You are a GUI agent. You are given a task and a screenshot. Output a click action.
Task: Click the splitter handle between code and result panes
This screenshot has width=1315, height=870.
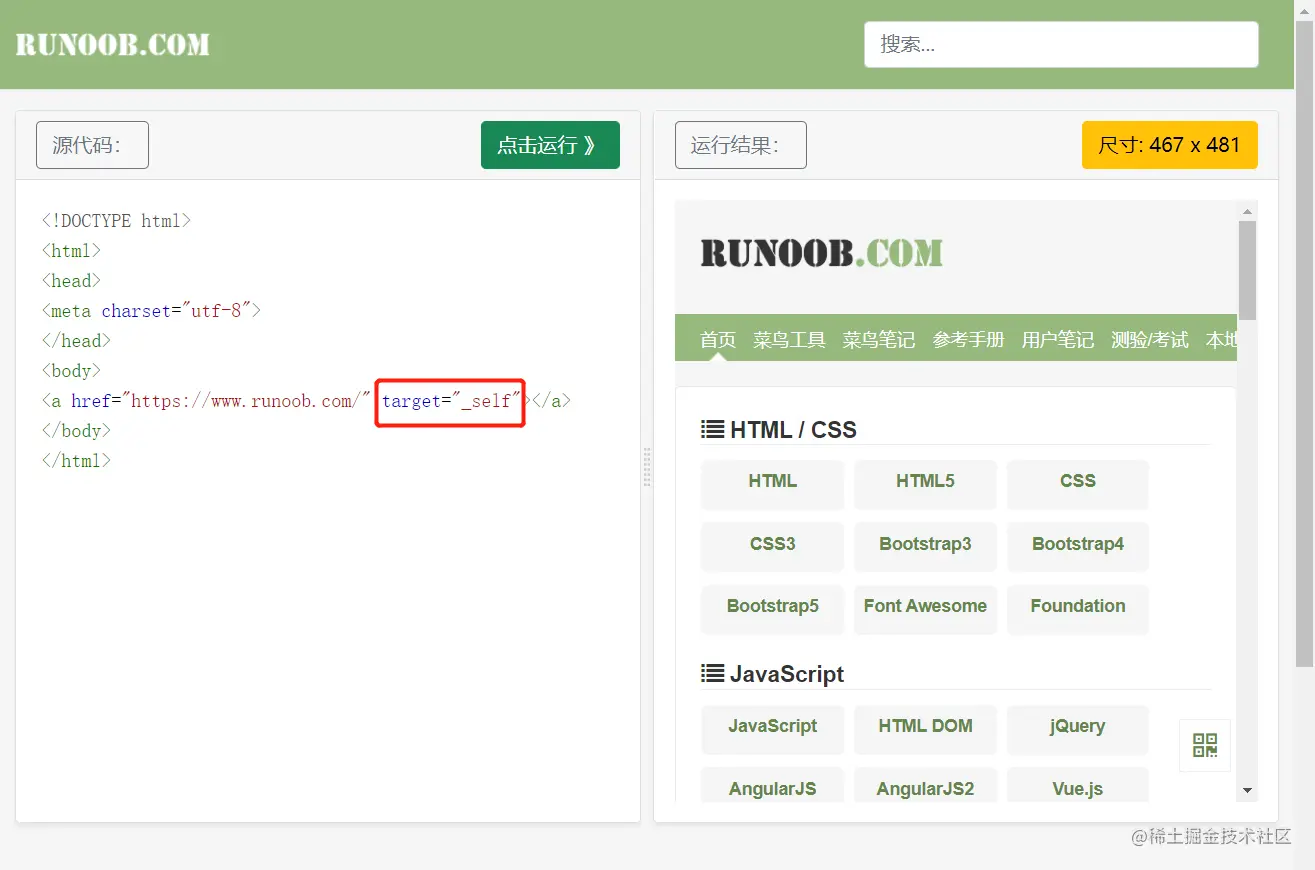[647, 467]
